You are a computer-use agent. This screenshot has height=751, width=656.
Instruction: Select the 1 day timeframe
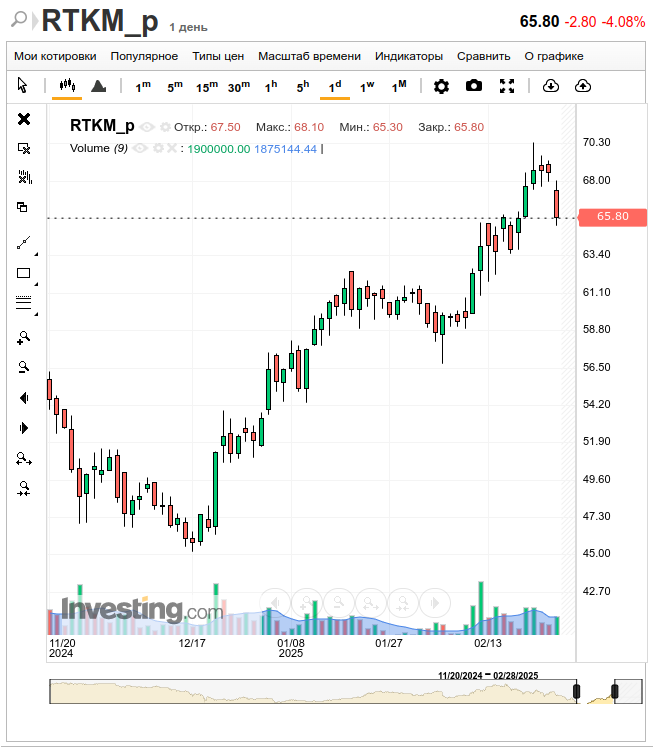[335, 87]
